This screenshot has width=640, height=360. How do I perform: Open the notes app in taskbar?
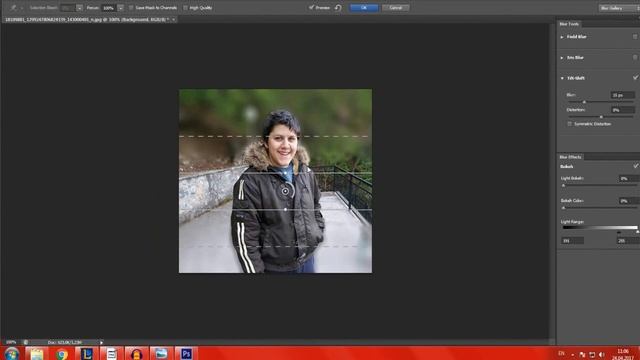click(36, 353)
